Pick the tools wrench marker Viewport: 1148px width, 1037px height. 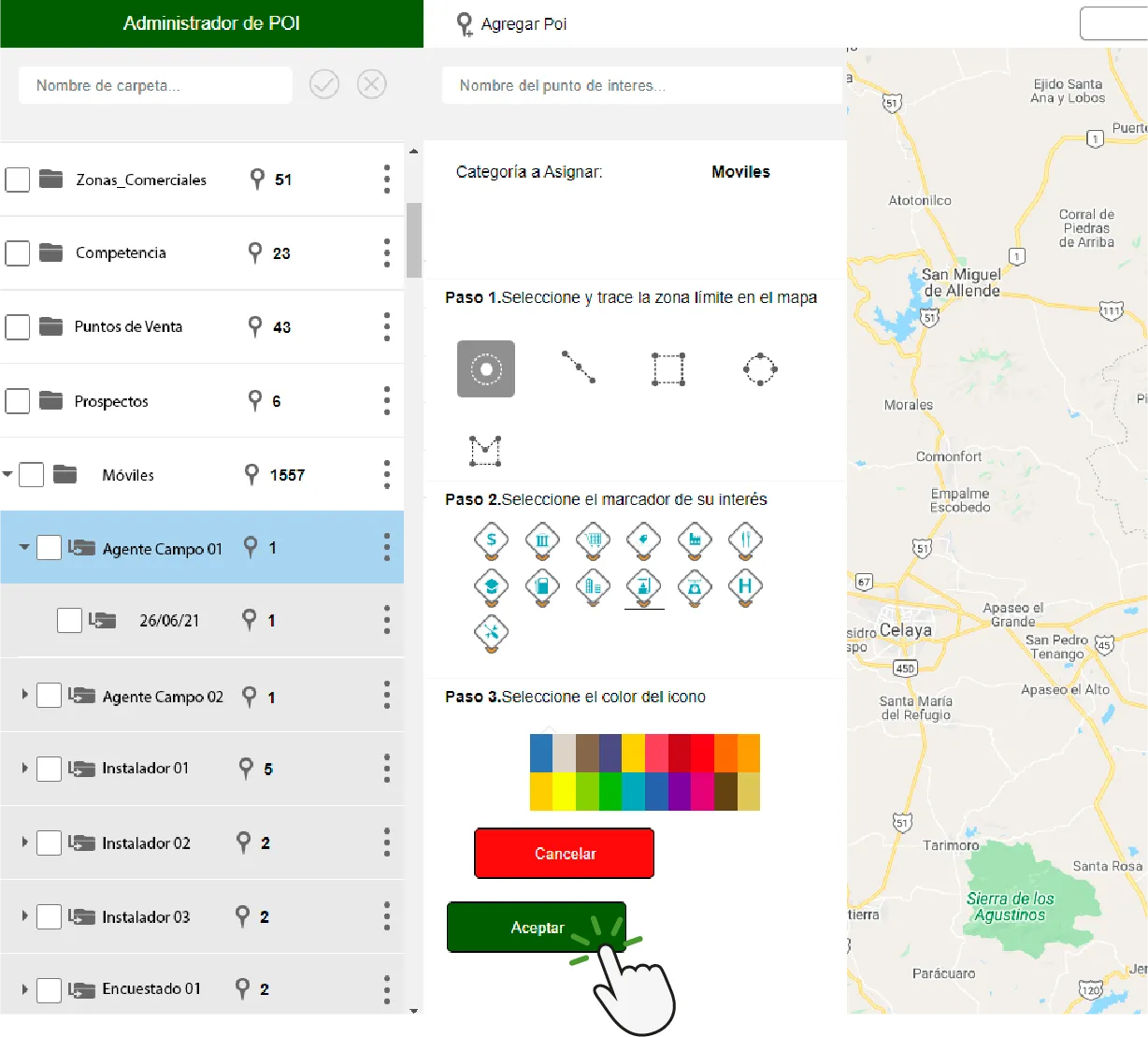(492, 634)
